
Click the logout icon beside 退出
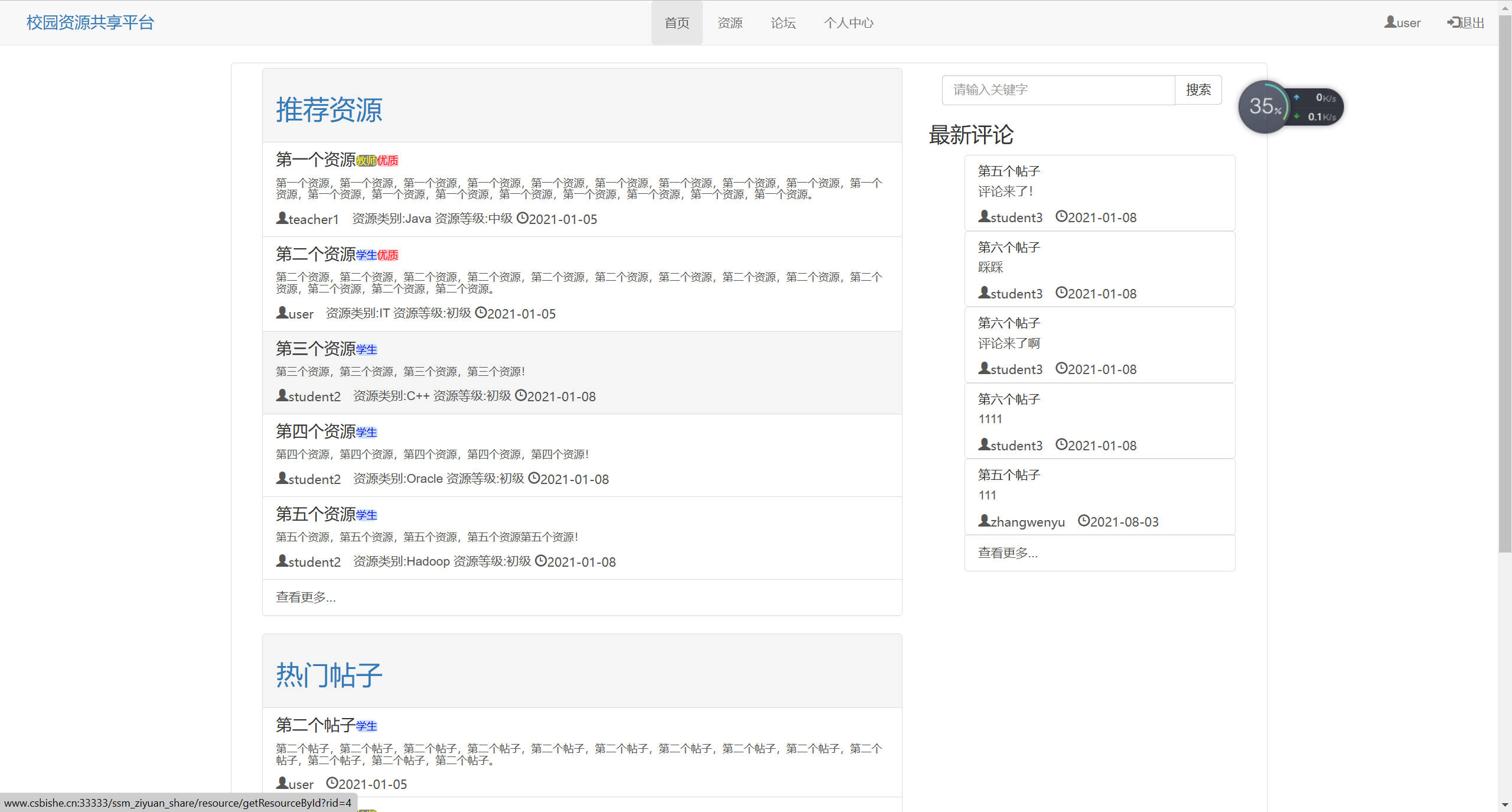[x=1452, y=22]
